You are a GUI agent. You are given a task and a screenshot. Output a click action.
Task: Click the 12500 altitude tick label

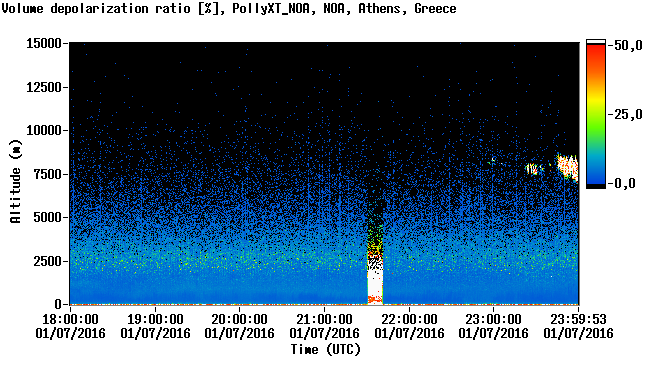click(44, 87)
